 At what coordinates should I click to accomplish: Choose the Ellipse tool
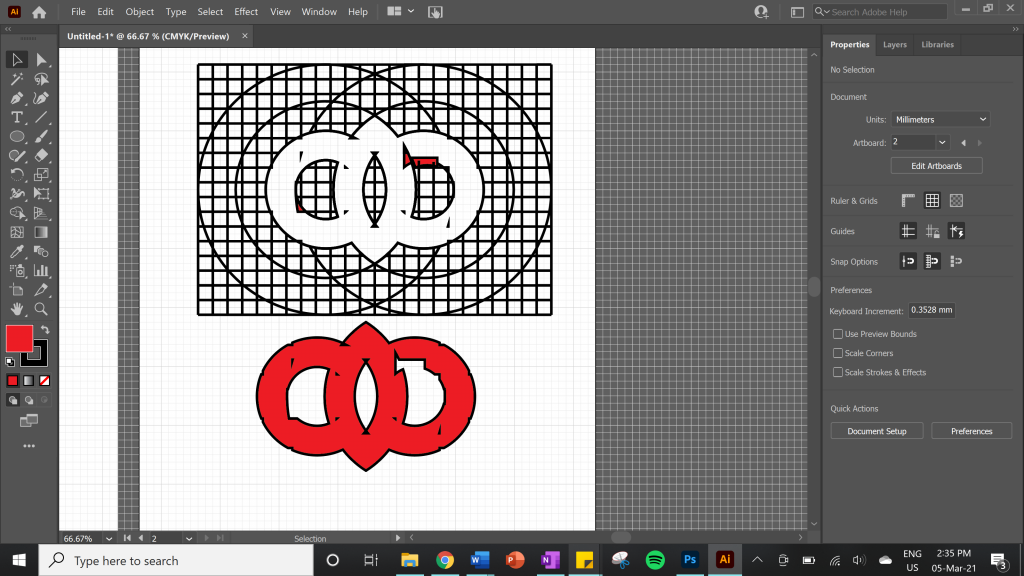point(17,136)
